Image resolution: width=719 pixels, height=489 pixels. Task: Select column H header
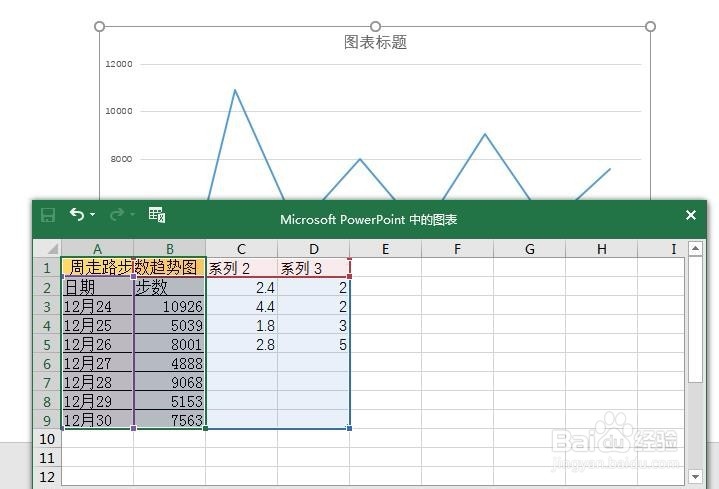coord(602,249)
